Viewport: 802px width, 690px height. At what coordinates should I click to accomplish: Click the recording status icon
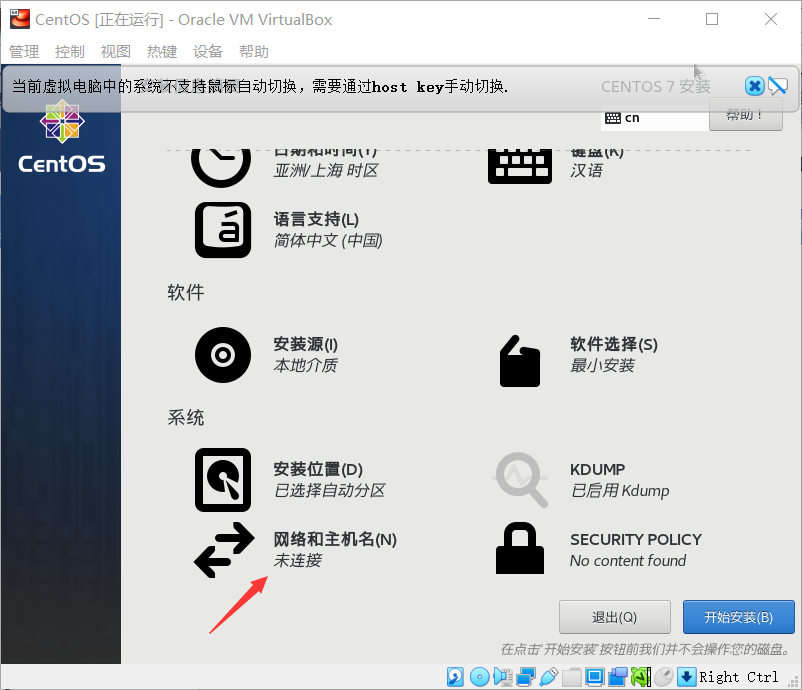coord(618,677)
